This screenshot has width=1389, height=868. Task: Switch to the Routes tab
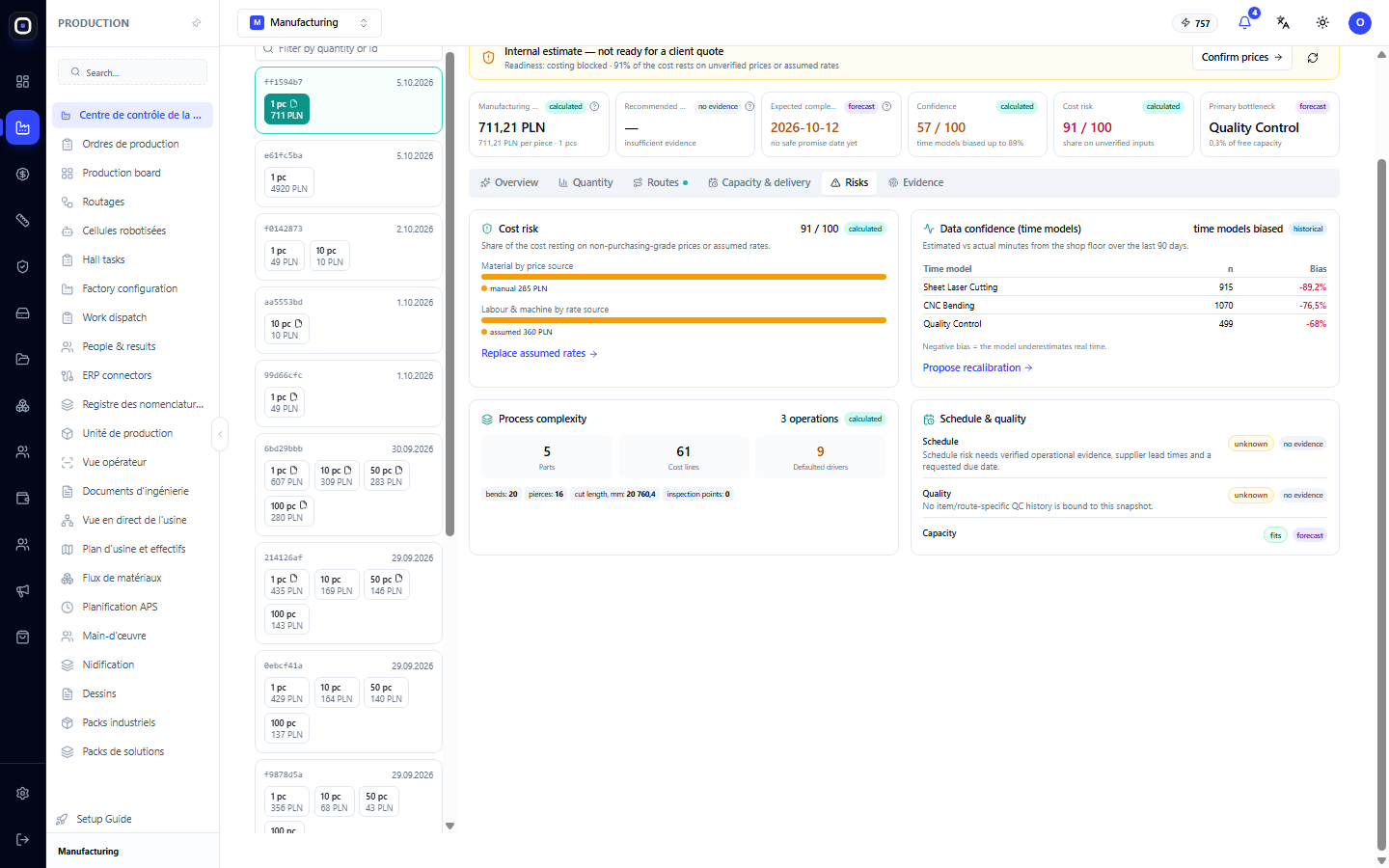(661, 182)
